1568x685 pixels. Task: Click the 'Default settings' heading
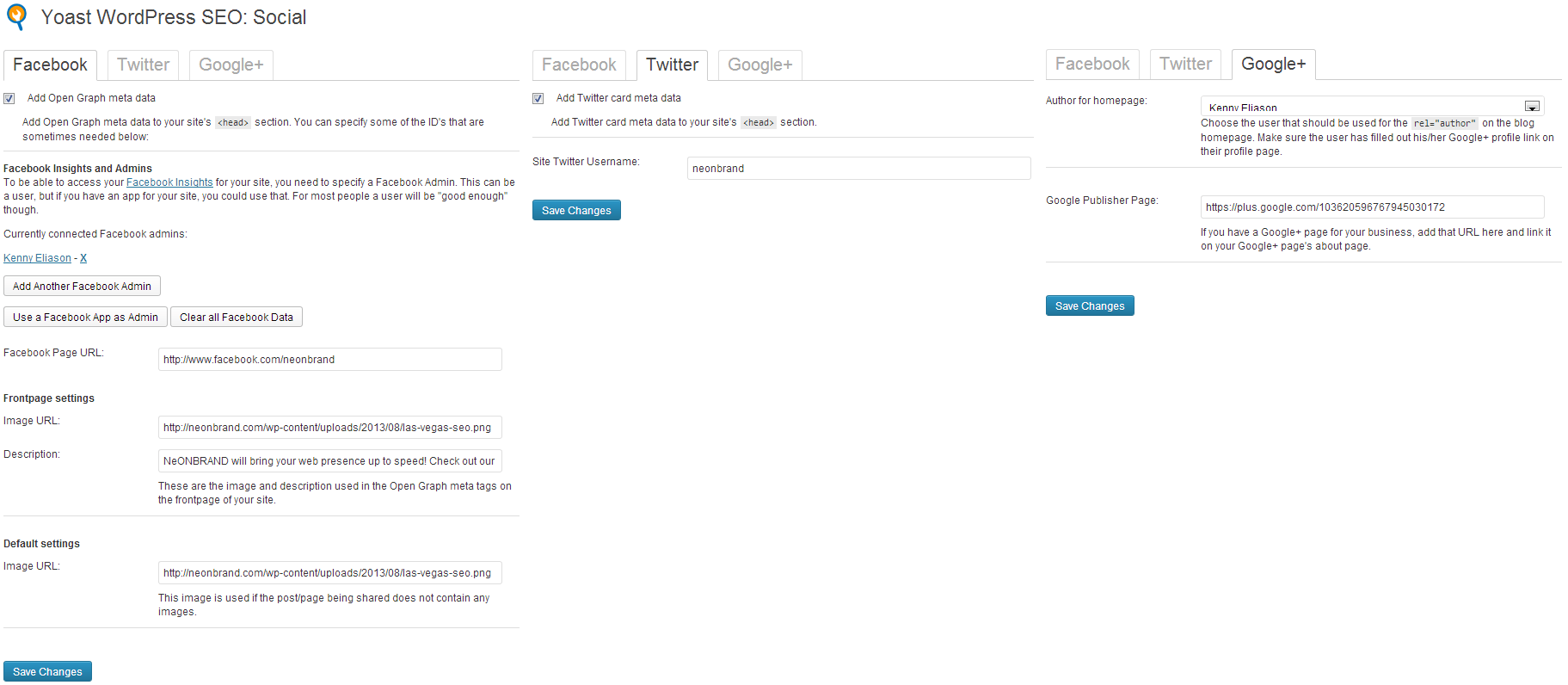tap(41, 544)
